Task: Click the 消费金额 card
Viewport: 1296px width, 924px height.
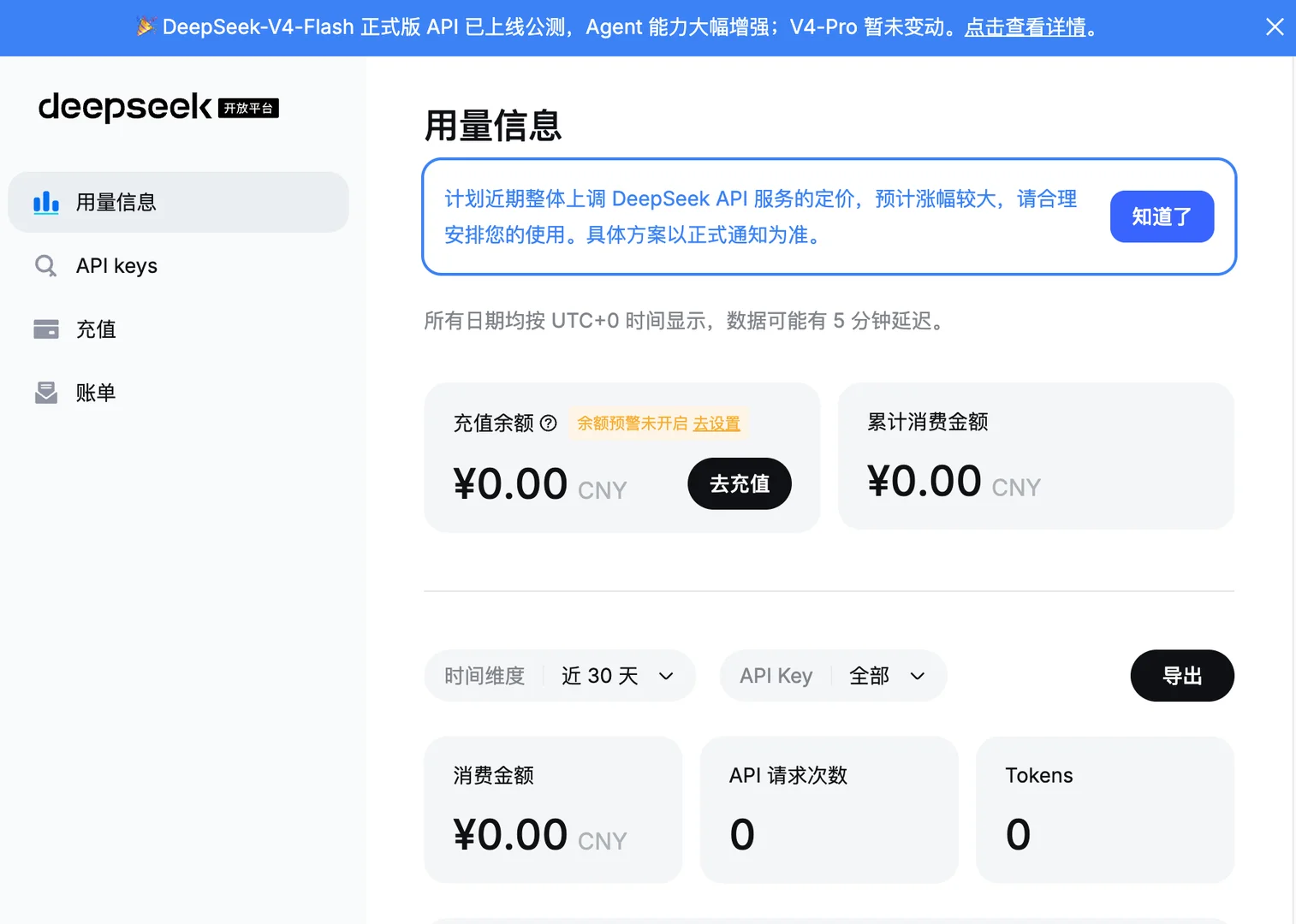Action: 553,809
